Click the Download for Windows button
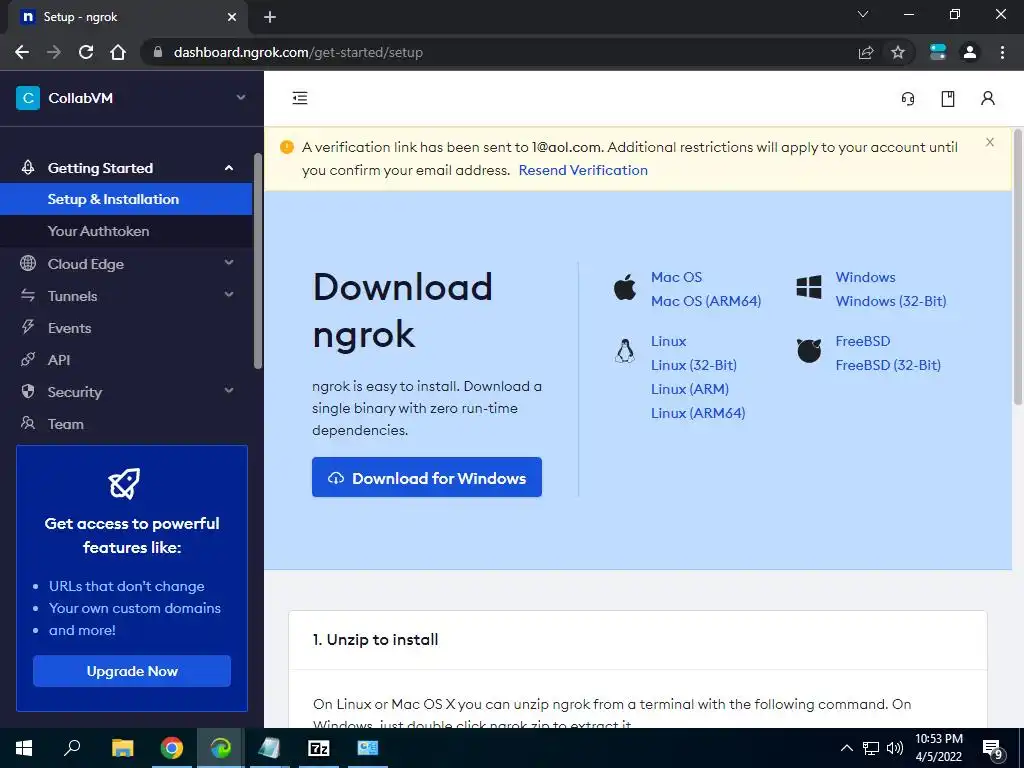 (427, 477)
